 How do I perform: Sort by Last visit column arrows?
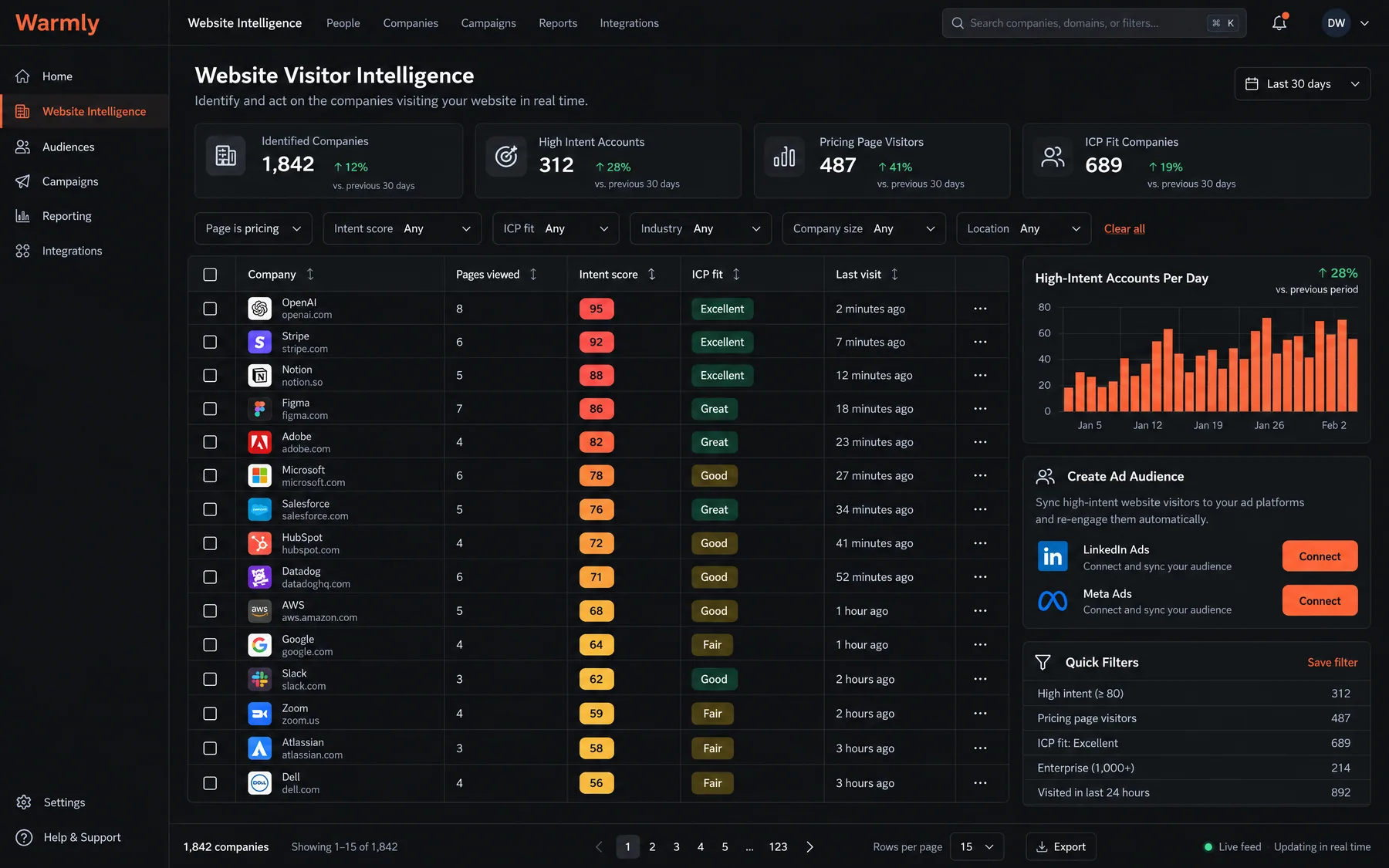[x=894, y=274]
